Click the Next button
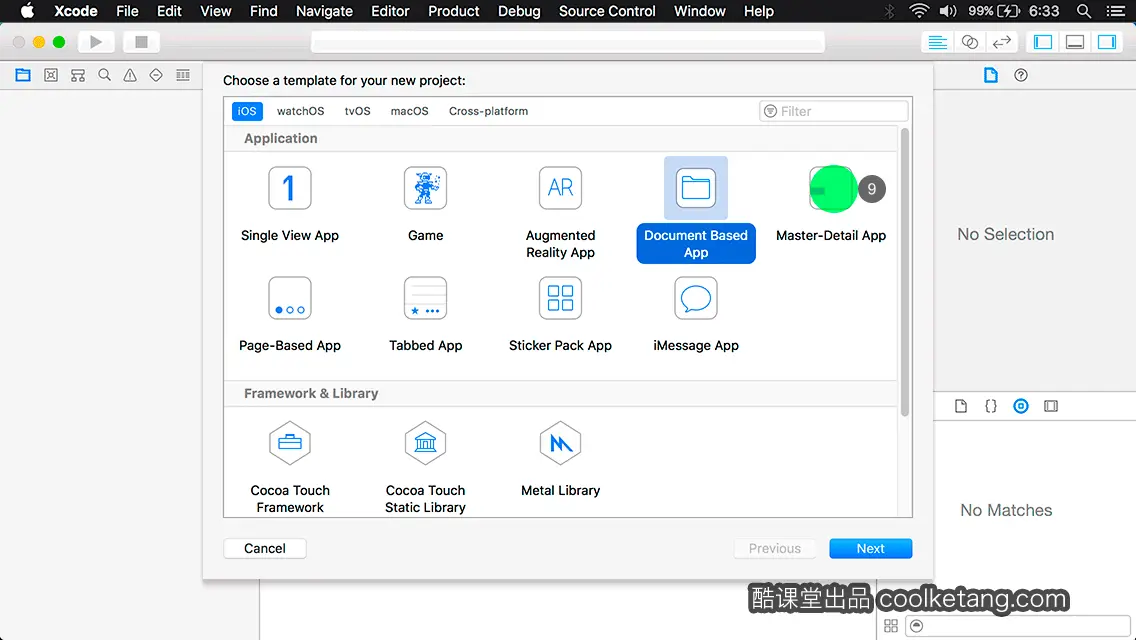 point(870,549)
